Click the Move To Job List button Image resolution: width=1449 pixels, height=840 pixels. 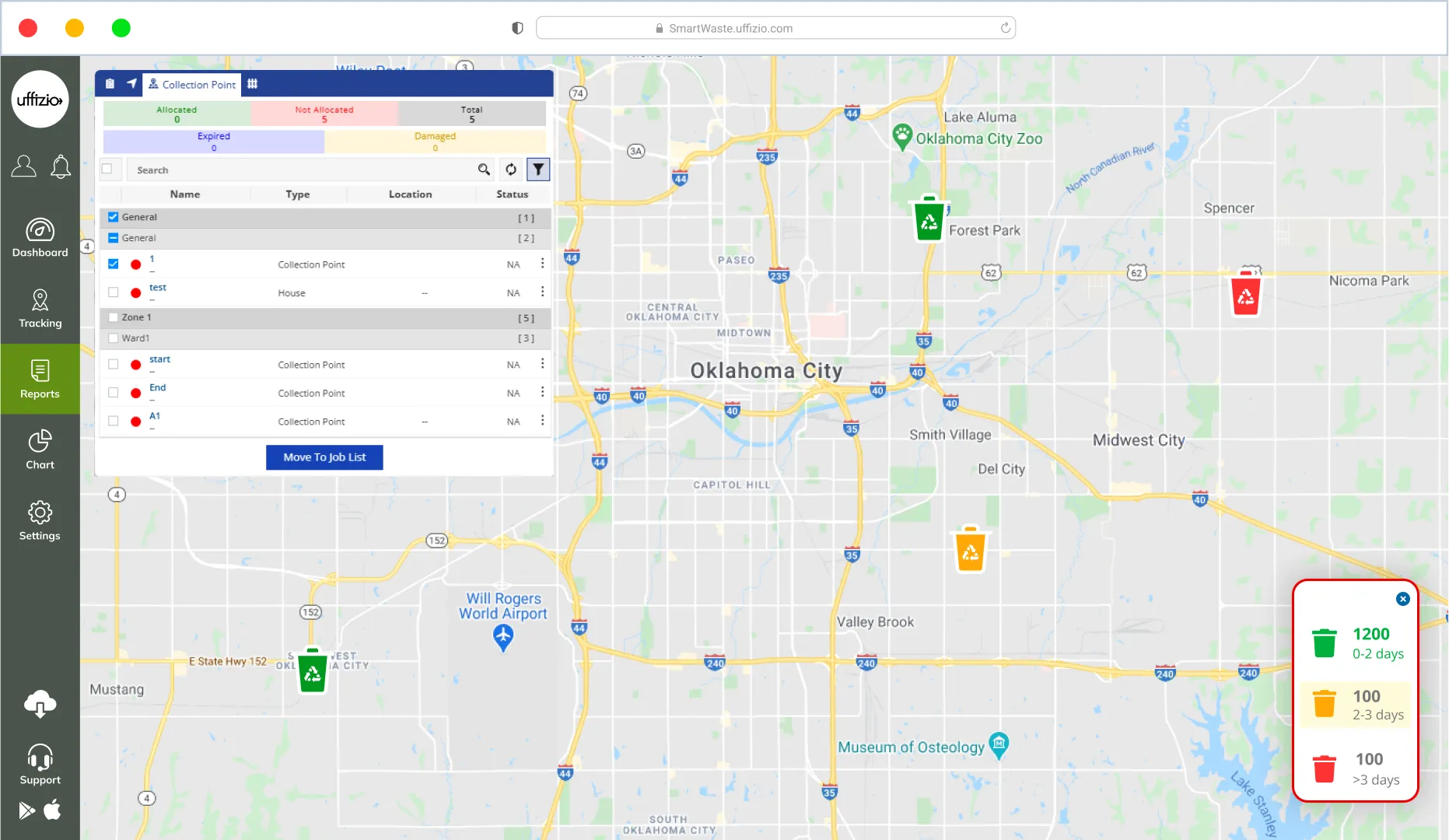[x=324, y=457]
